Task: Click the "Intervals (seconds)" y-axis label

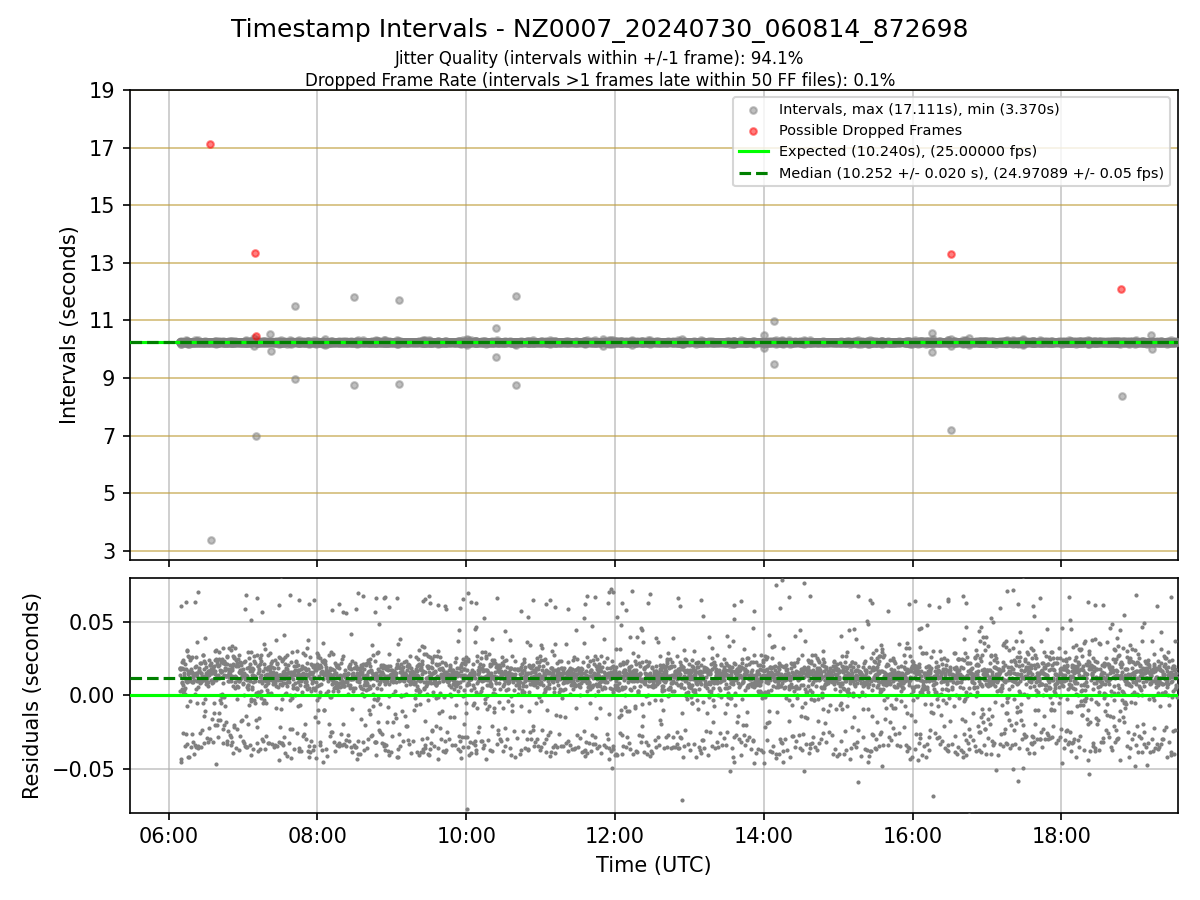Action: pos(68,325)
